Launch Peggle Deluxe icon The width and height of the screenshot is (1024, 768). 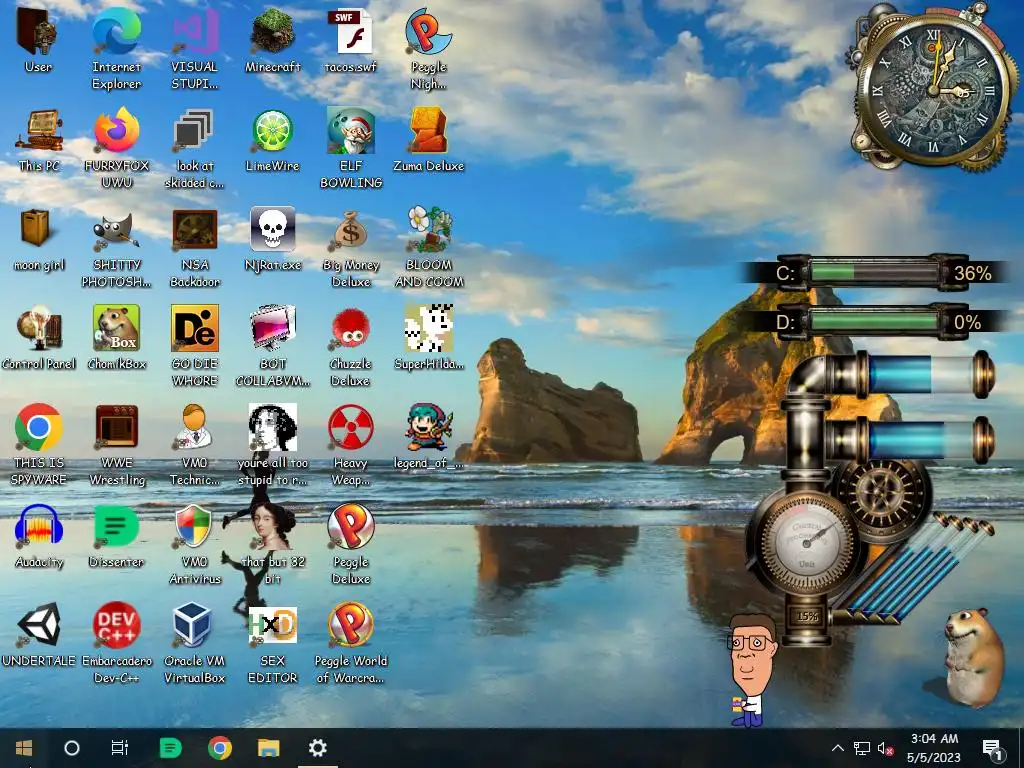[351, 526]
